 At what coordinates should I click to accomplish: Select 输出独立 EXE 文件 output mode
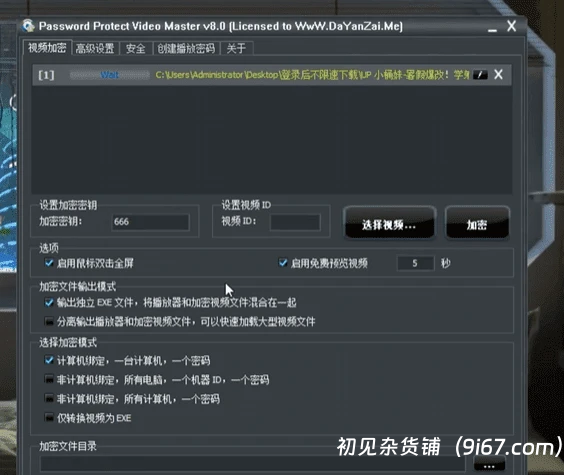(x=49, y=302)
